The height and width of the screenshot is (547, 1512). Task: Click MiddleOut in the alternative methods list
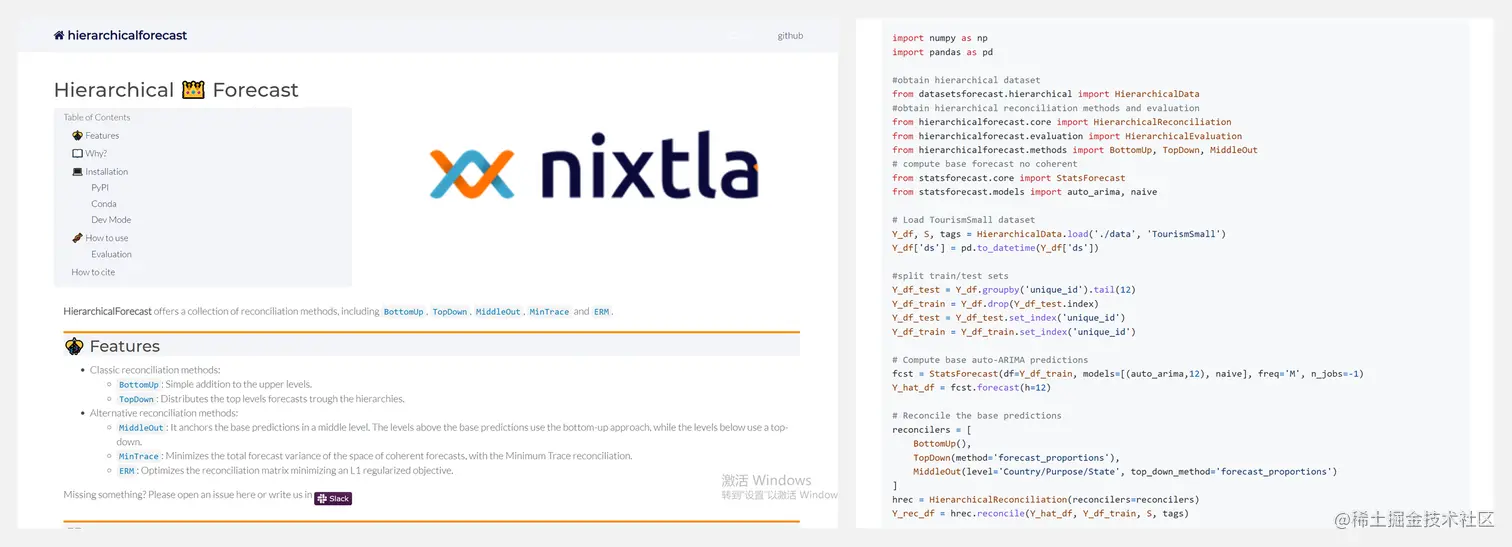[x=141, y=427]
